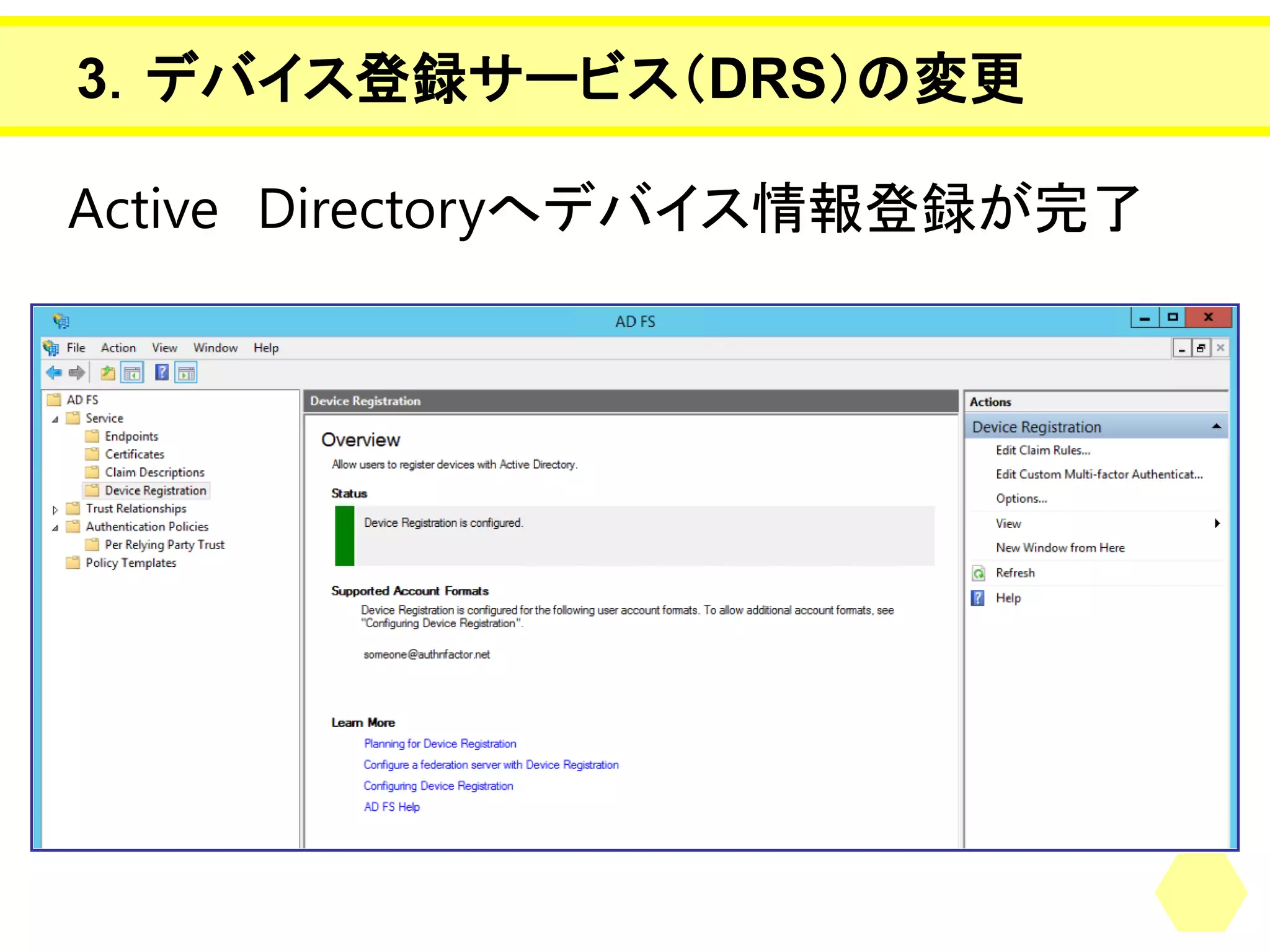Click the AD FS root folder icon
The height and width of the screenshot is (952, 1270).
click(55, 400)
